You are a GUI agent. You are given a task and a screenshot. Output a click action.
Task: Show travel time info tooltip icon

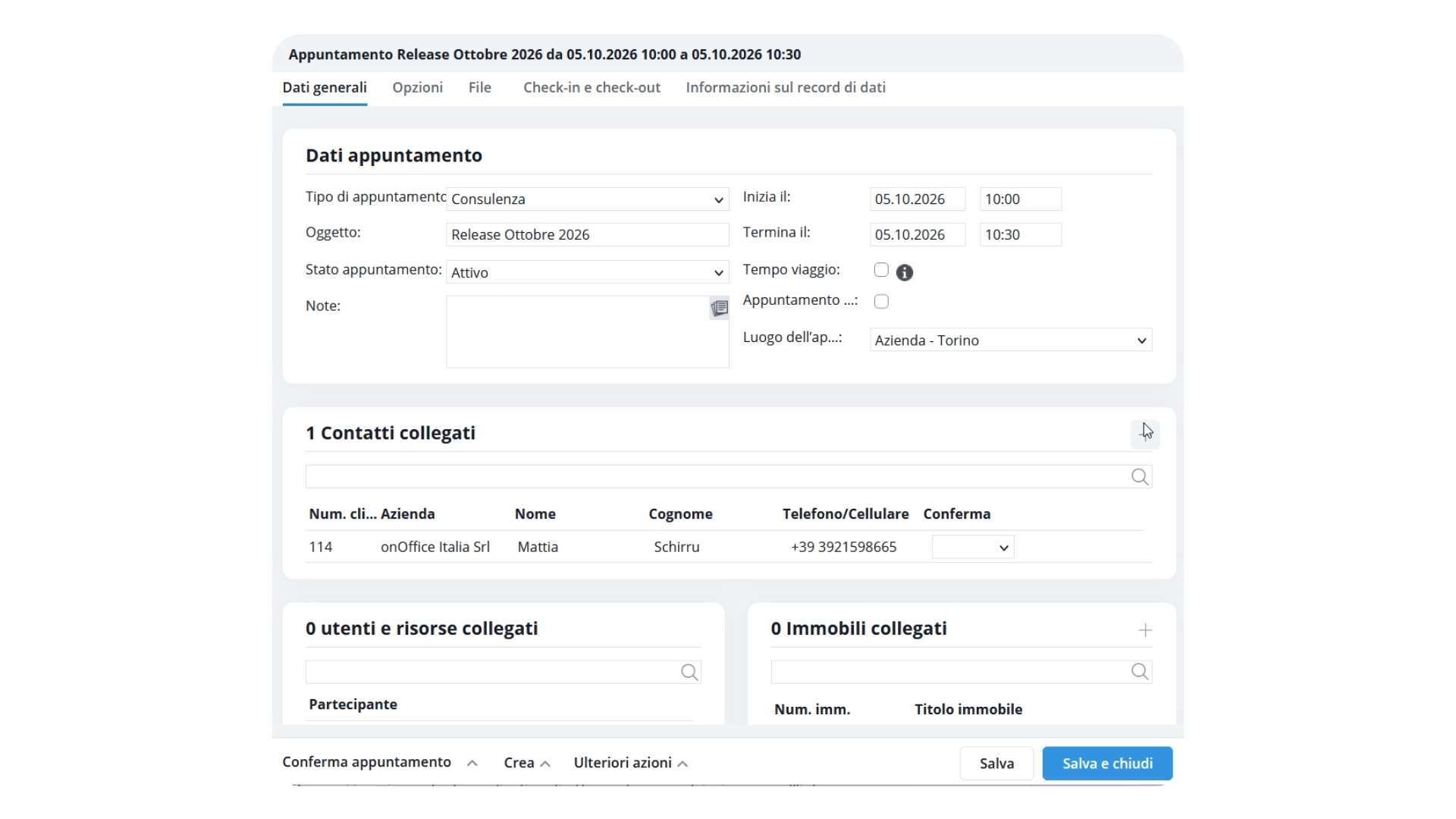pyautogui.click(x=904, y=272)
